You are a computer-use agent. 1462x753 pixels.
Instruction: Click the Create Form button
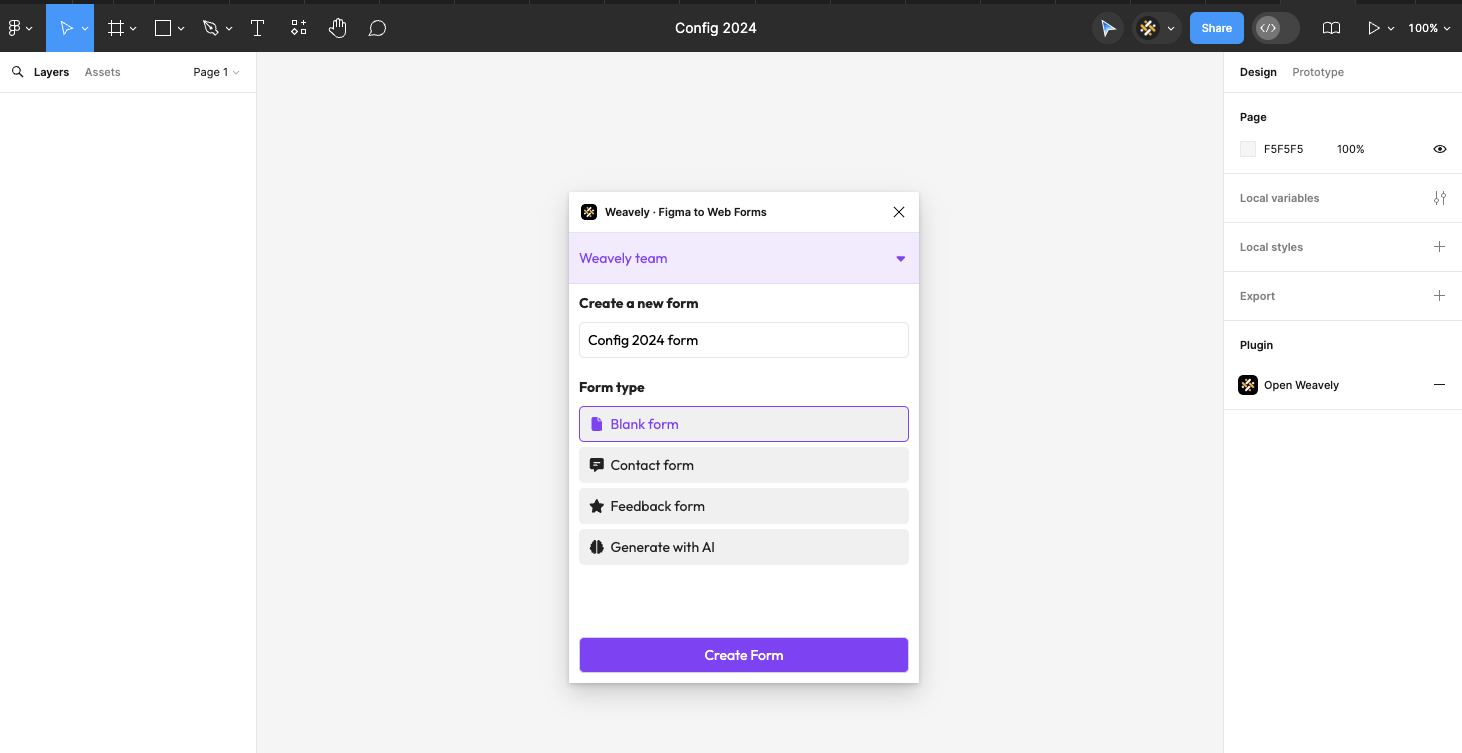[744, 655]
